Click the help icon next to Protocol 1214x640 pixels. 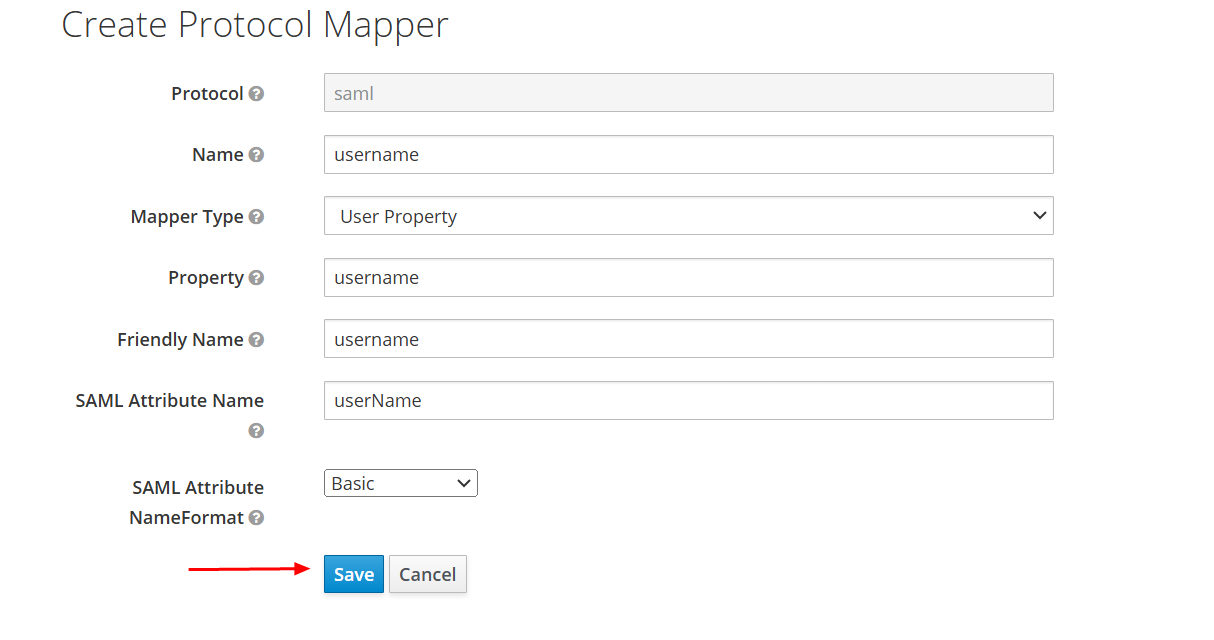click(x=256, y=94)
